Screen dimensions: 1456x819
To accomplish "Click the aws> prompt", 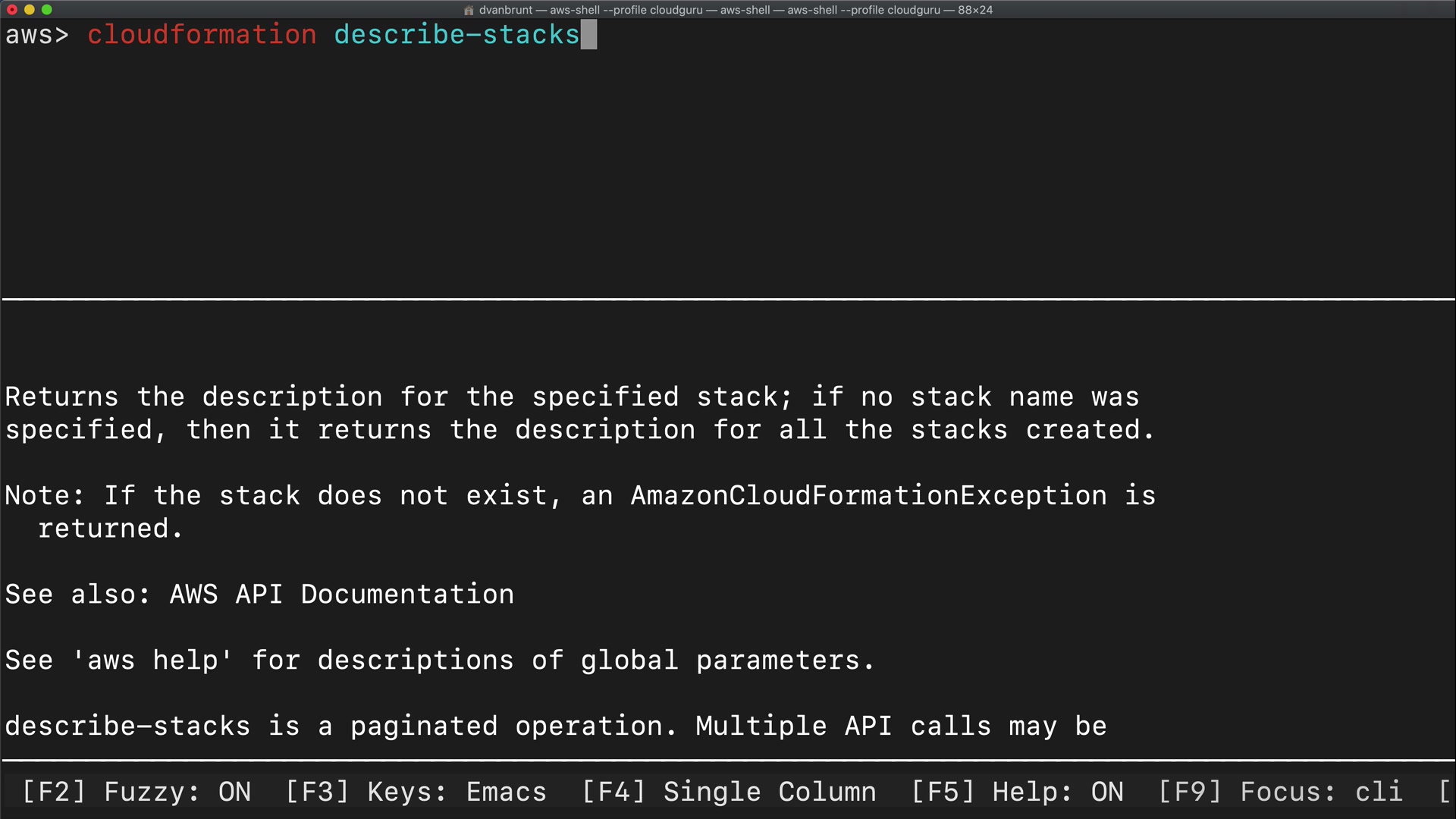I will point(36,35).
